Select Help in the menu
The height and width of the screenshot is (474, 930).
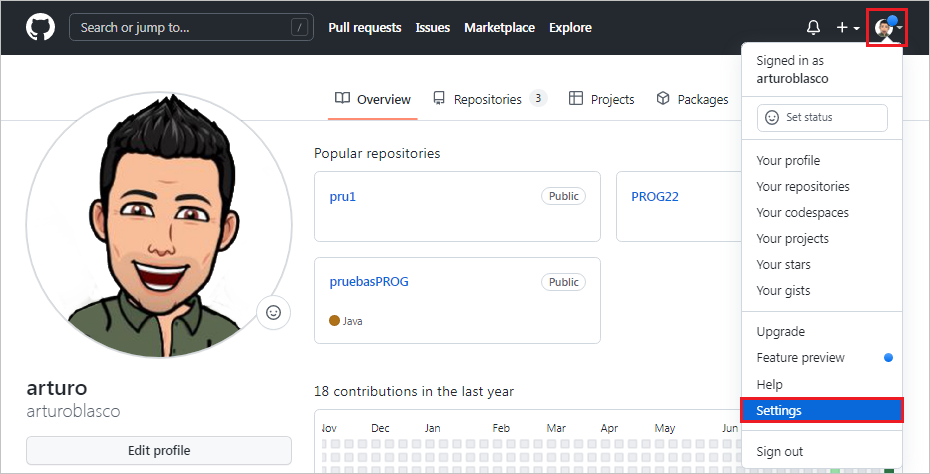point(822,384)
